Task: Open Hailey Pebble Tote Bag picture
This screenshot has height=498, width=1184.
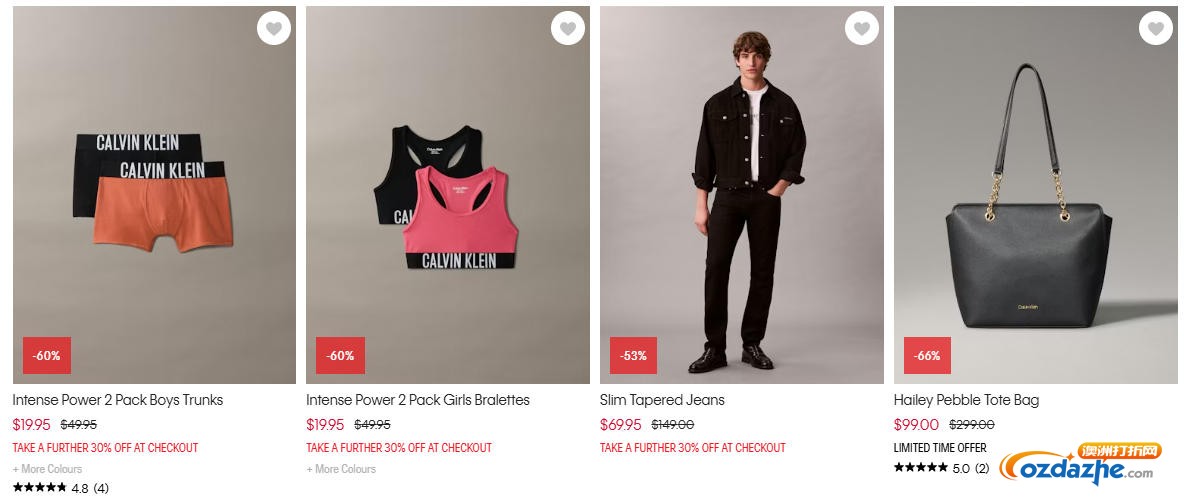Action: (x=1035, y=195)
